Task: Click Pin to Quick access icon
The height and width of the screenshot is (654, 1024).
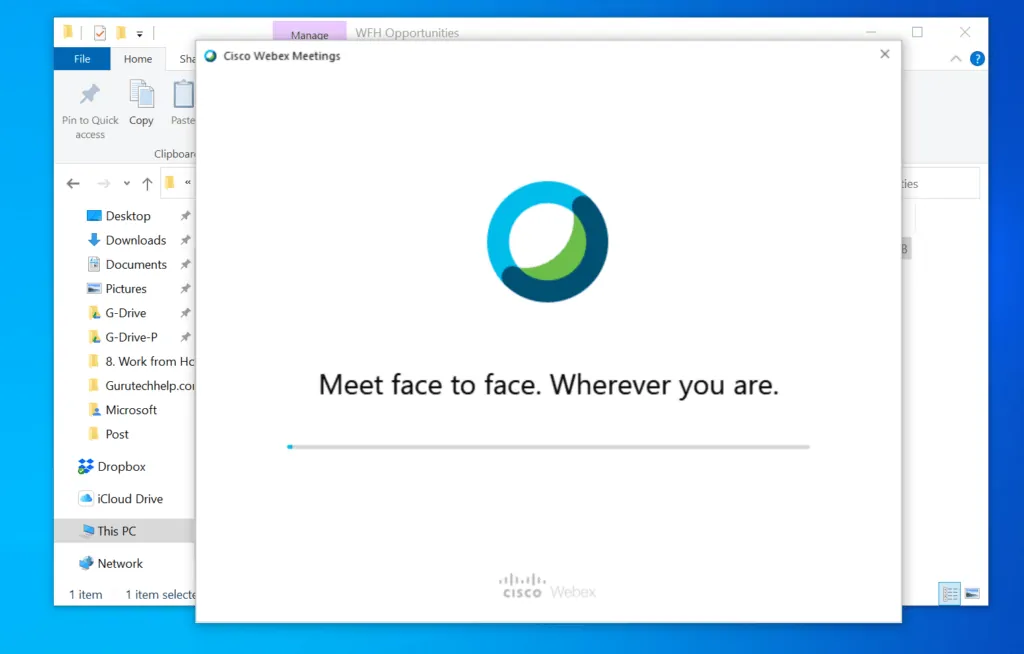Action: click(90, 95)
